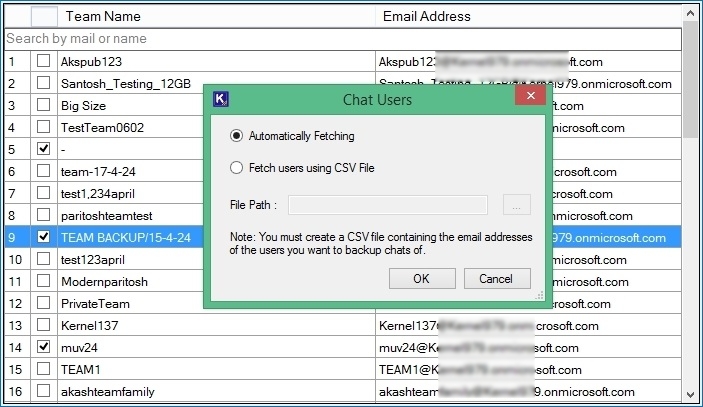This screenshot has width=703, height=407.
Task: Select the akashteamfamily name cell
Action: (x=217, y=391)
